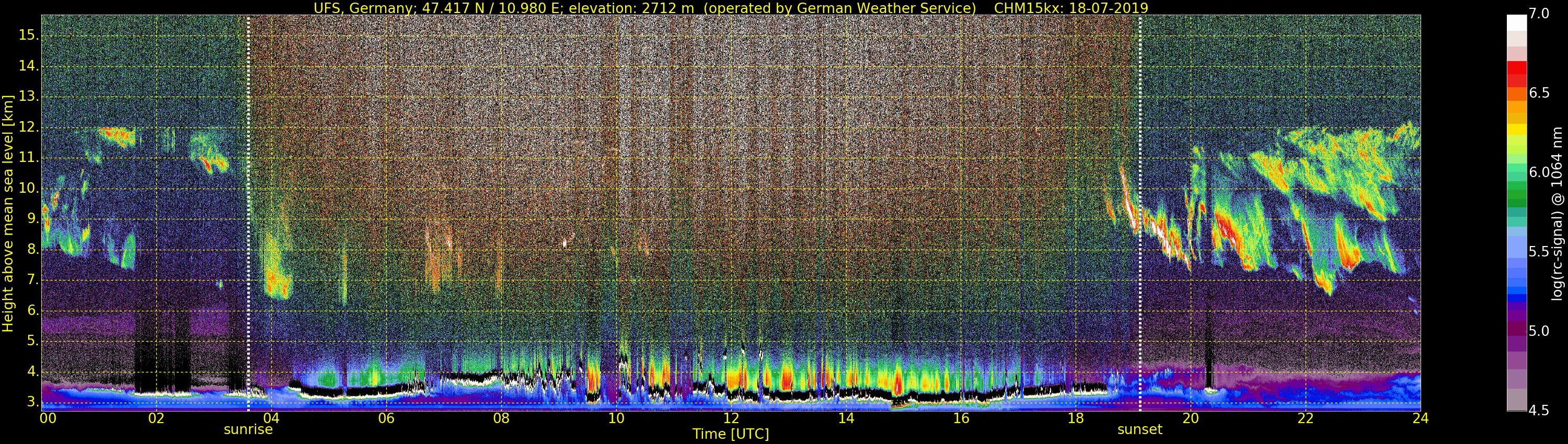Image resolution: width=1568 pixels, height=444 pixels.
Task: Click the "Height above mean sea level" axis title
Action: tap(8, 213)
